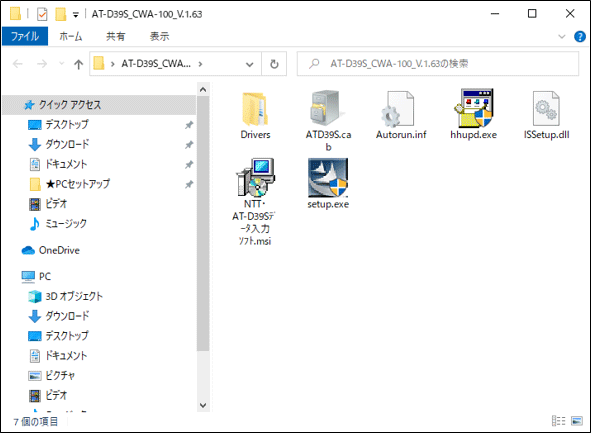Go up one folder level
The width and height of the screenshot is (591, 433).
click(78, 64)
